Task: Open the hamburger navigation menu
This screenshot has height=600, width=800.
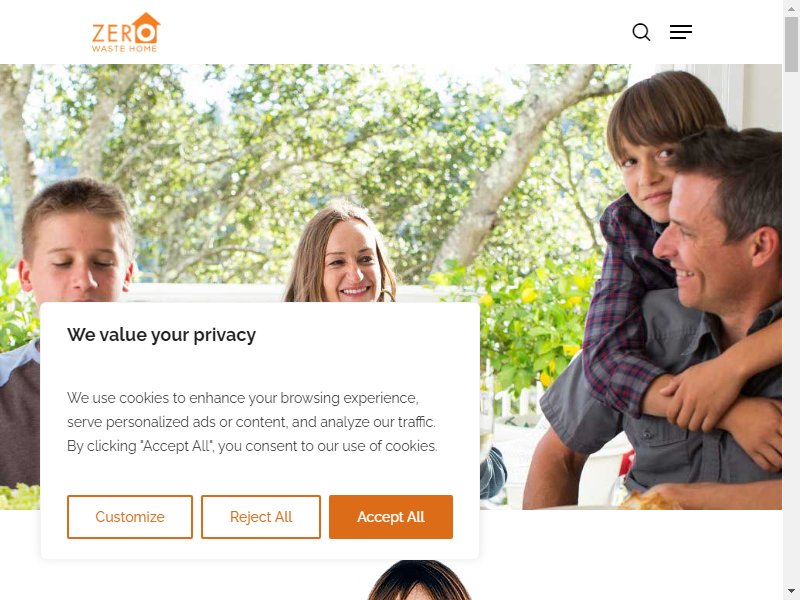Action: tap(681, 32)
